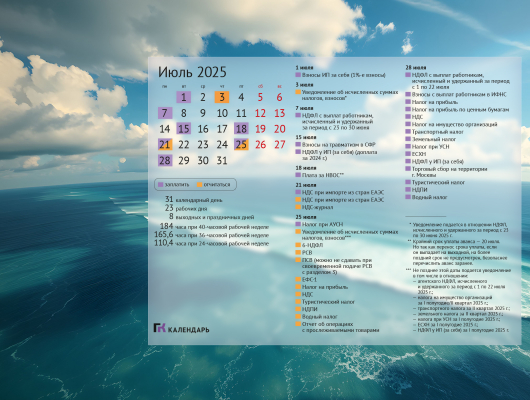Click the ГК Календарь logo

pyautogui.click(x=182, y=328)
